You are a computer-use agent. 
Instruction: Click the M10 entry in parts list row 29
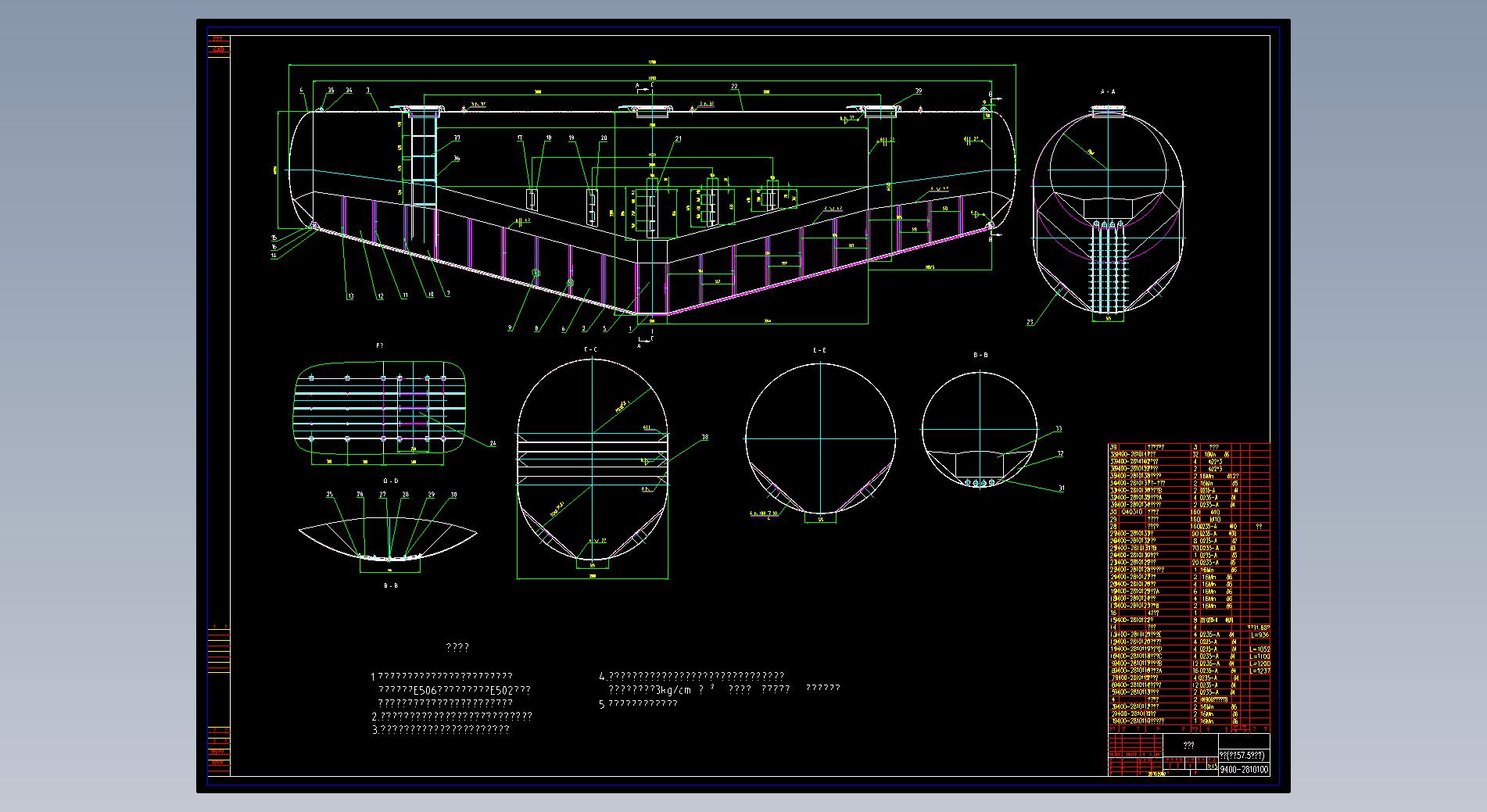pyautogui.click(x=1215, y=519)
